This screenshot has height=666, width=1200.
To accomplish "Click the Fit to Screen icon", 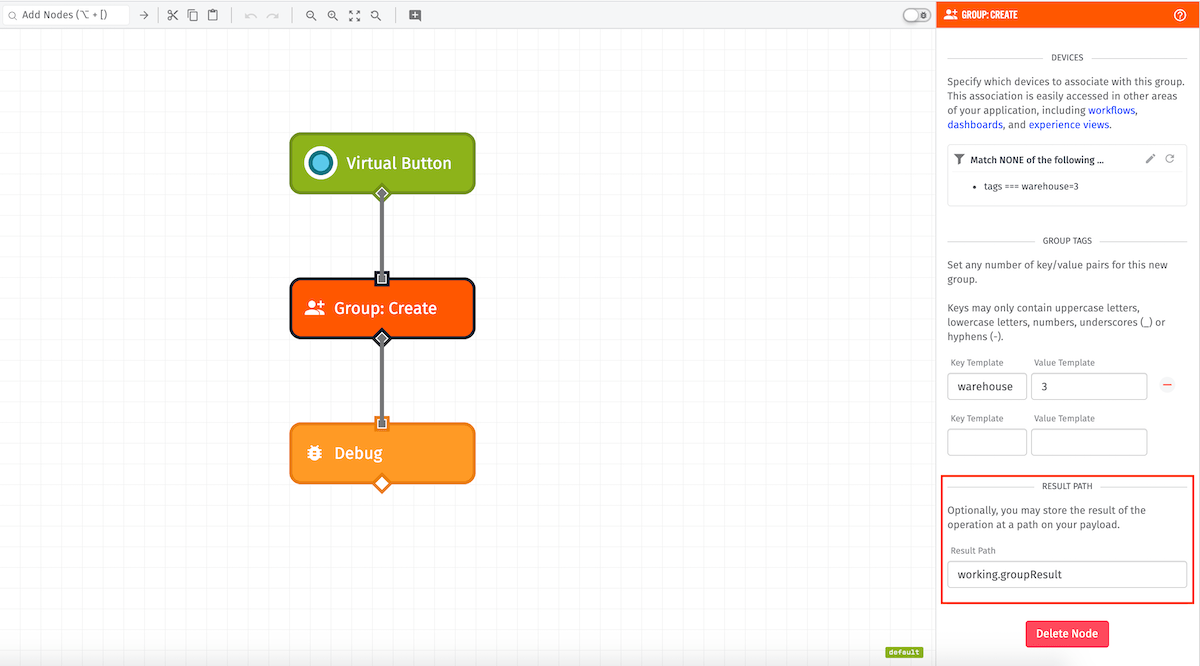I will tap(354, 15).
